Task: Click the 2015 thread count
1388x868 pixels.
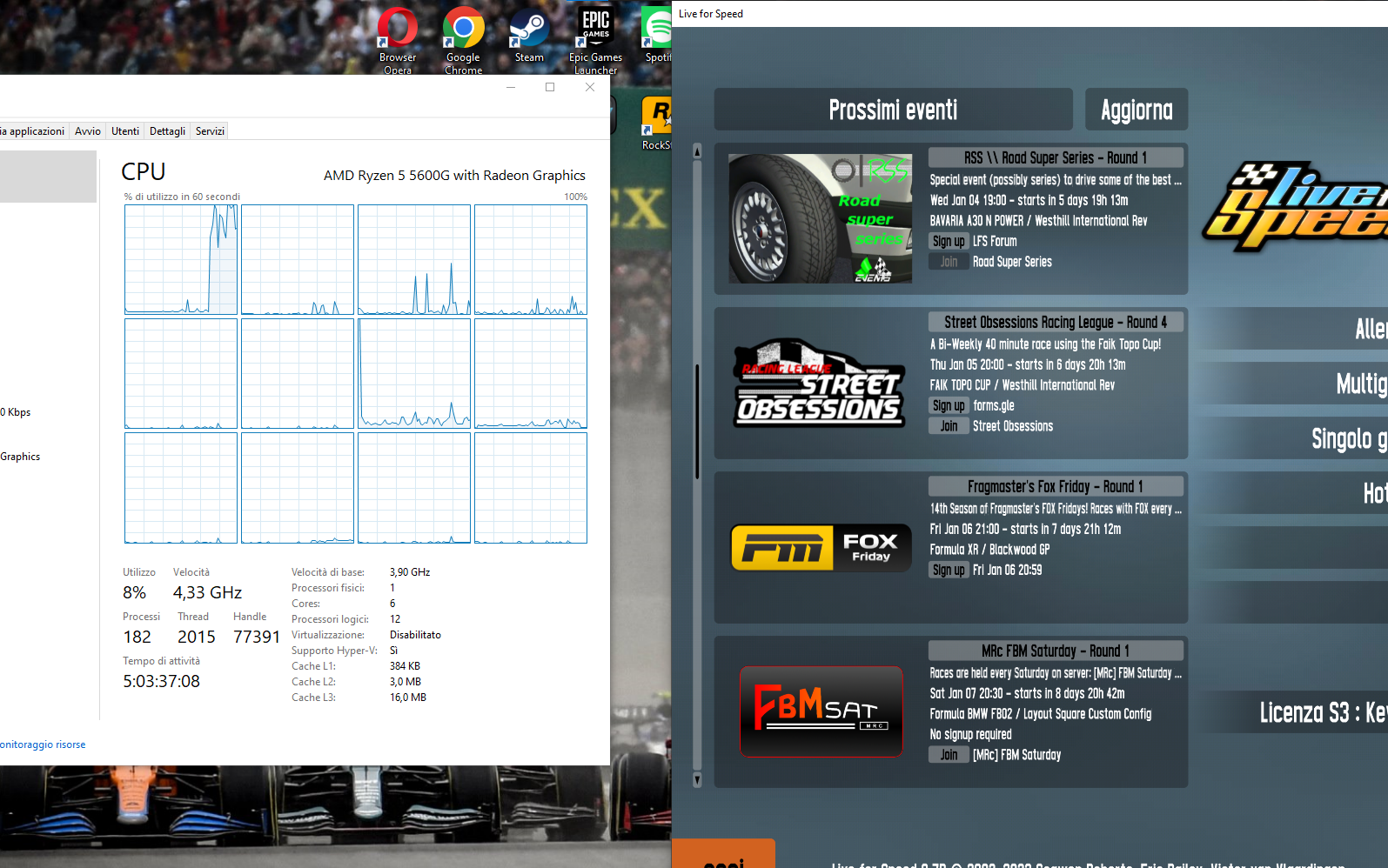Action: point(196,637)
